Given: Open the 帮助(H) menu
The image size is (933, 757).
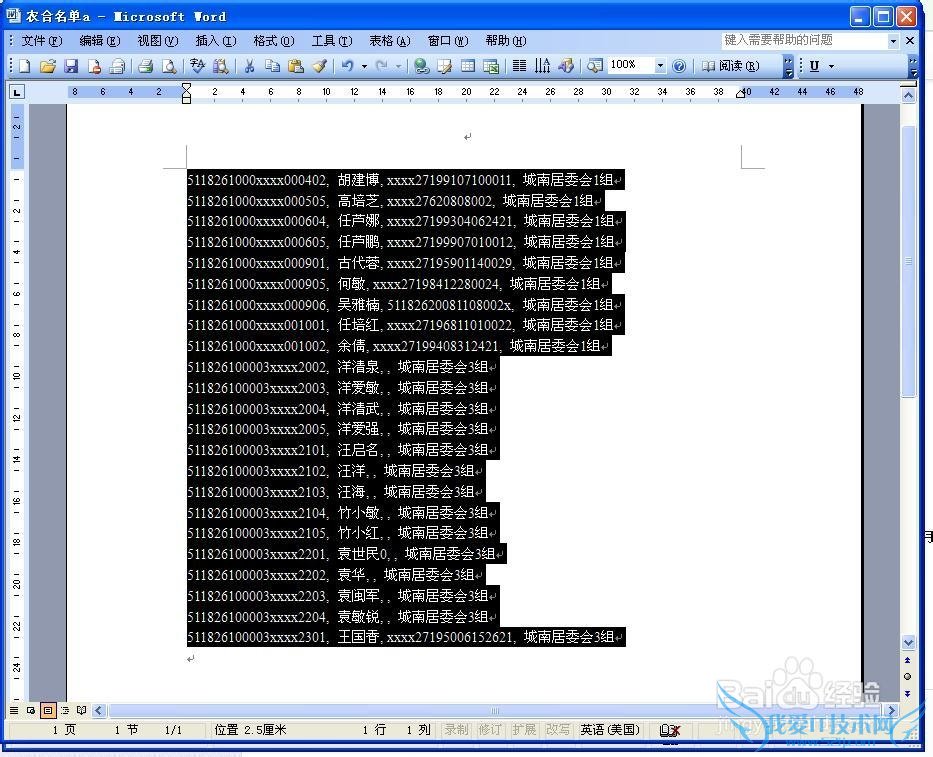Looking at the screenshot, I should pyautogui.click(x=506, y=41).
